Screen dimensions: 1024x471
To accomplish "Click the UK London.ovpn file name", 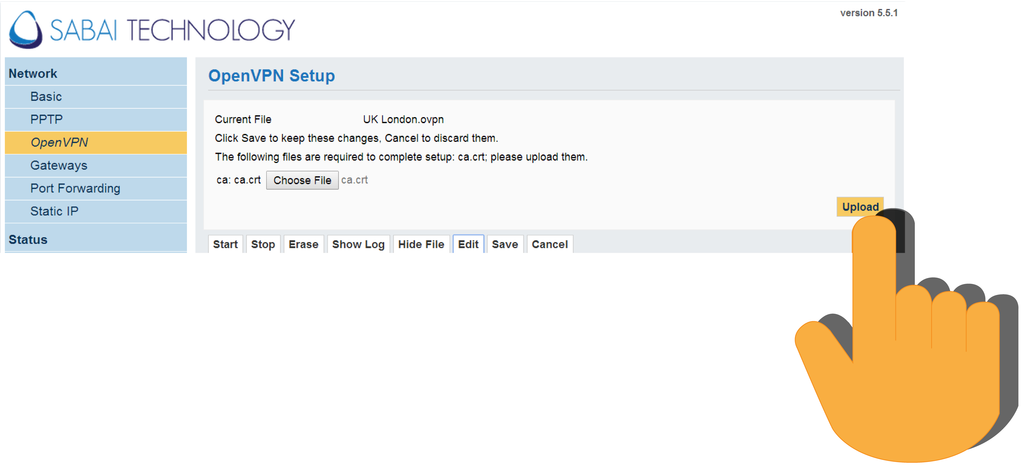I will click(x=404, y=120).
